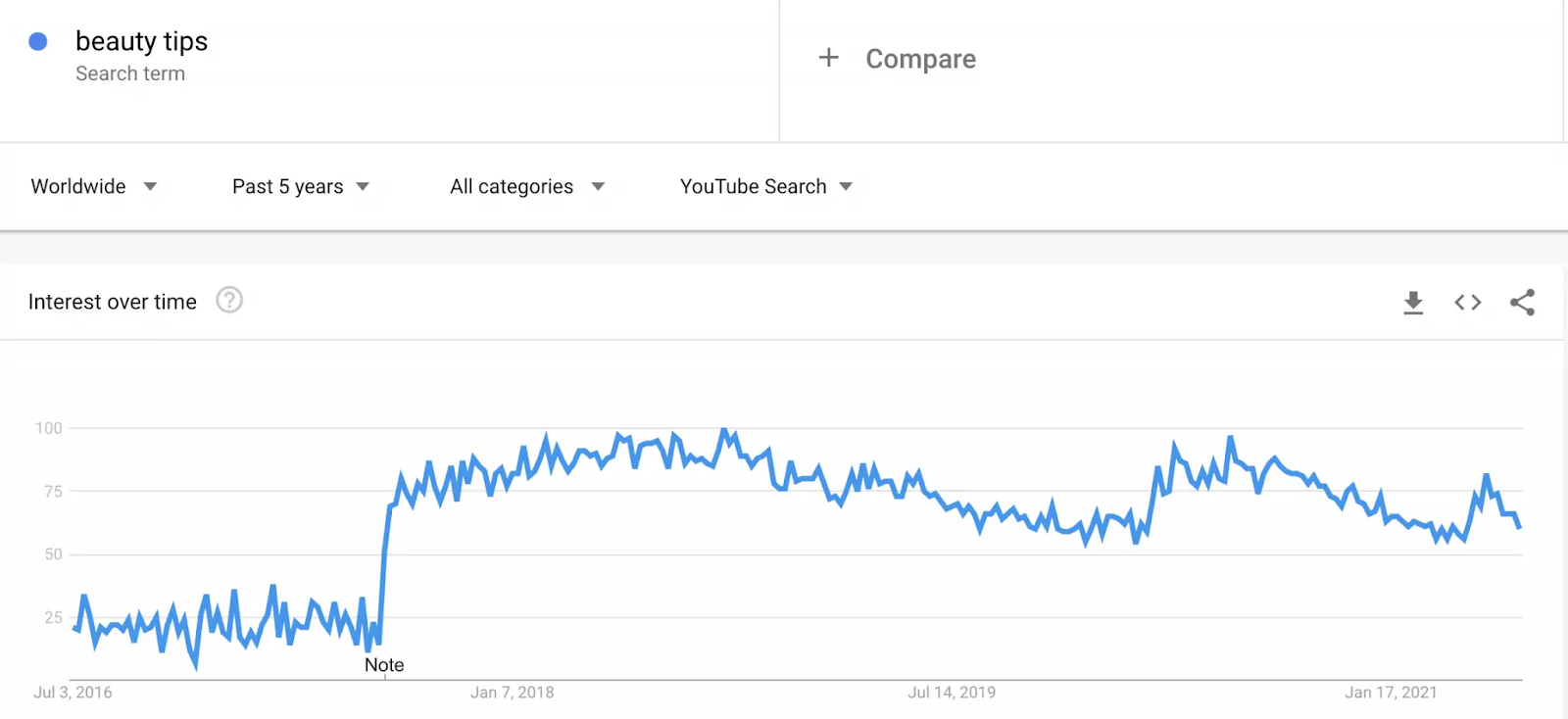Add a comparison term with Compare
The height and width of the screenshot is (719, 1568).
(921, 59)
